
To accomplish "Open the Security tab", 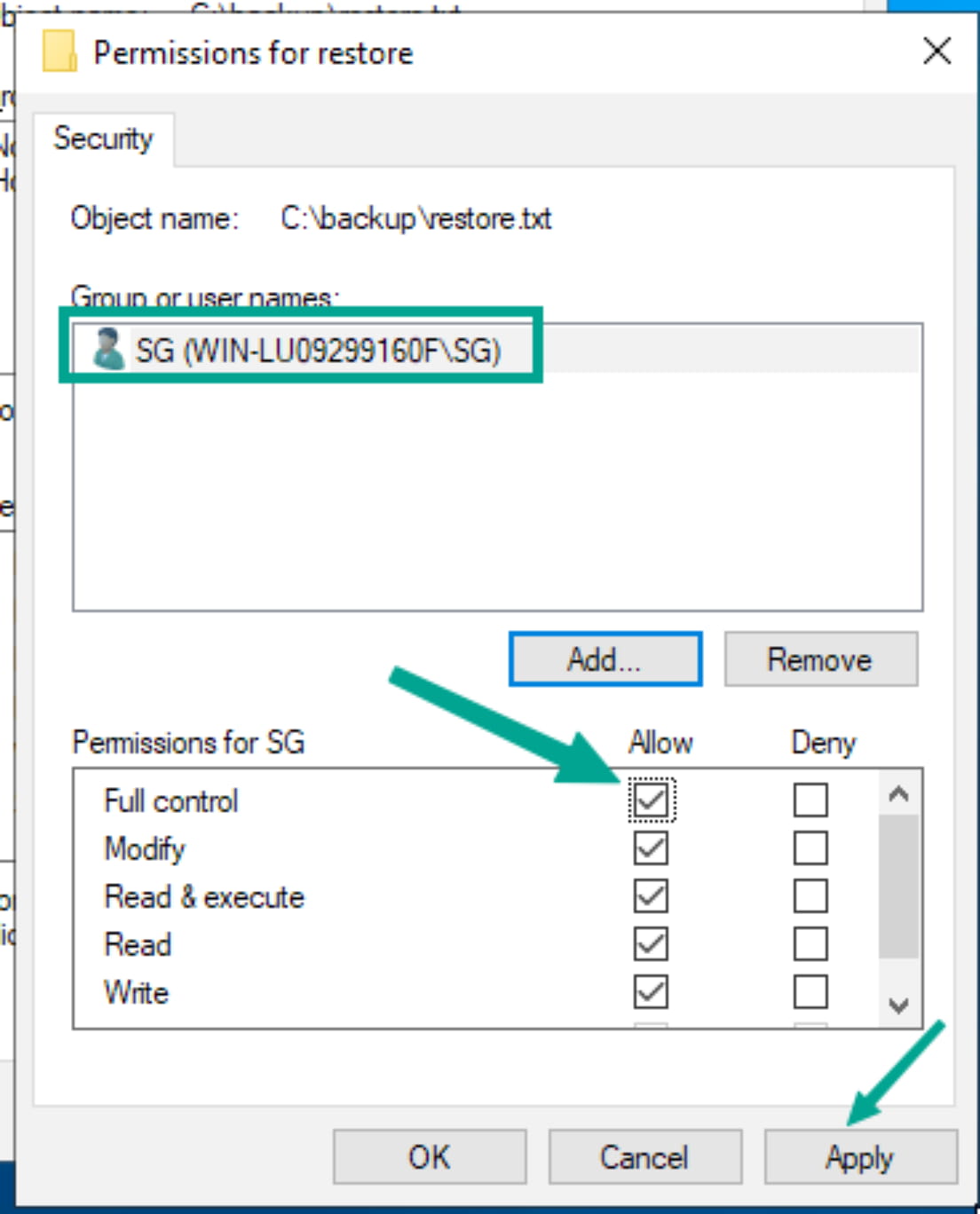I will point(103,138).
